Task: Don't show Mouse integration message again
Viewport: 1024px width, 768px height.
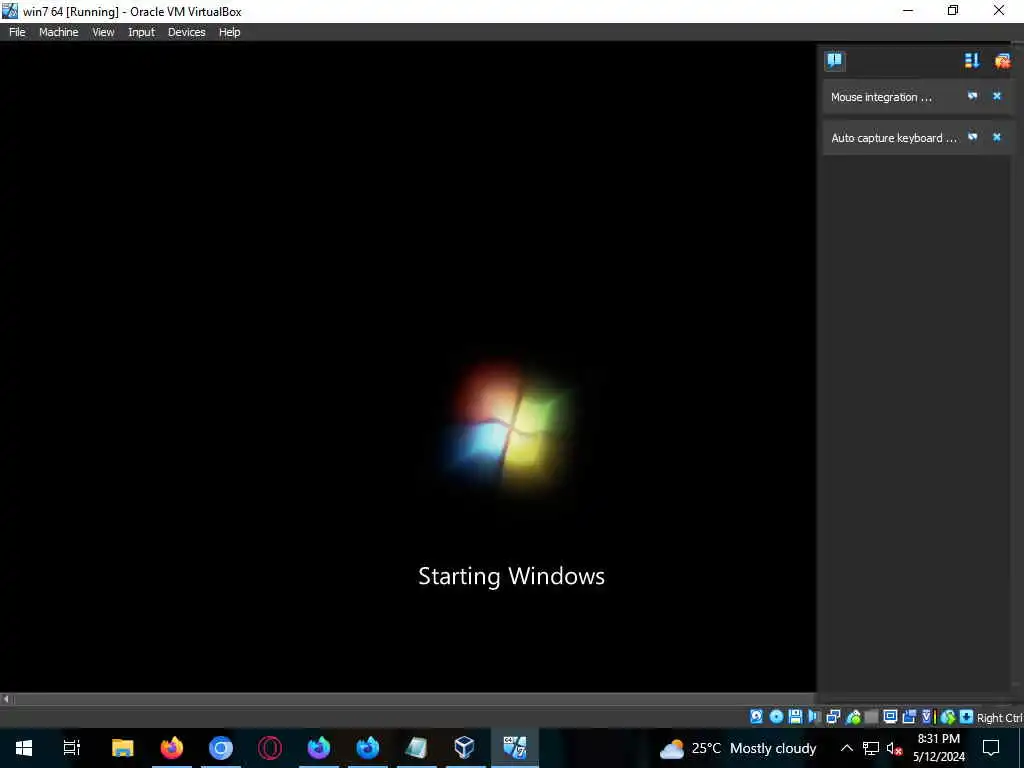Action: tap(972, 96)
